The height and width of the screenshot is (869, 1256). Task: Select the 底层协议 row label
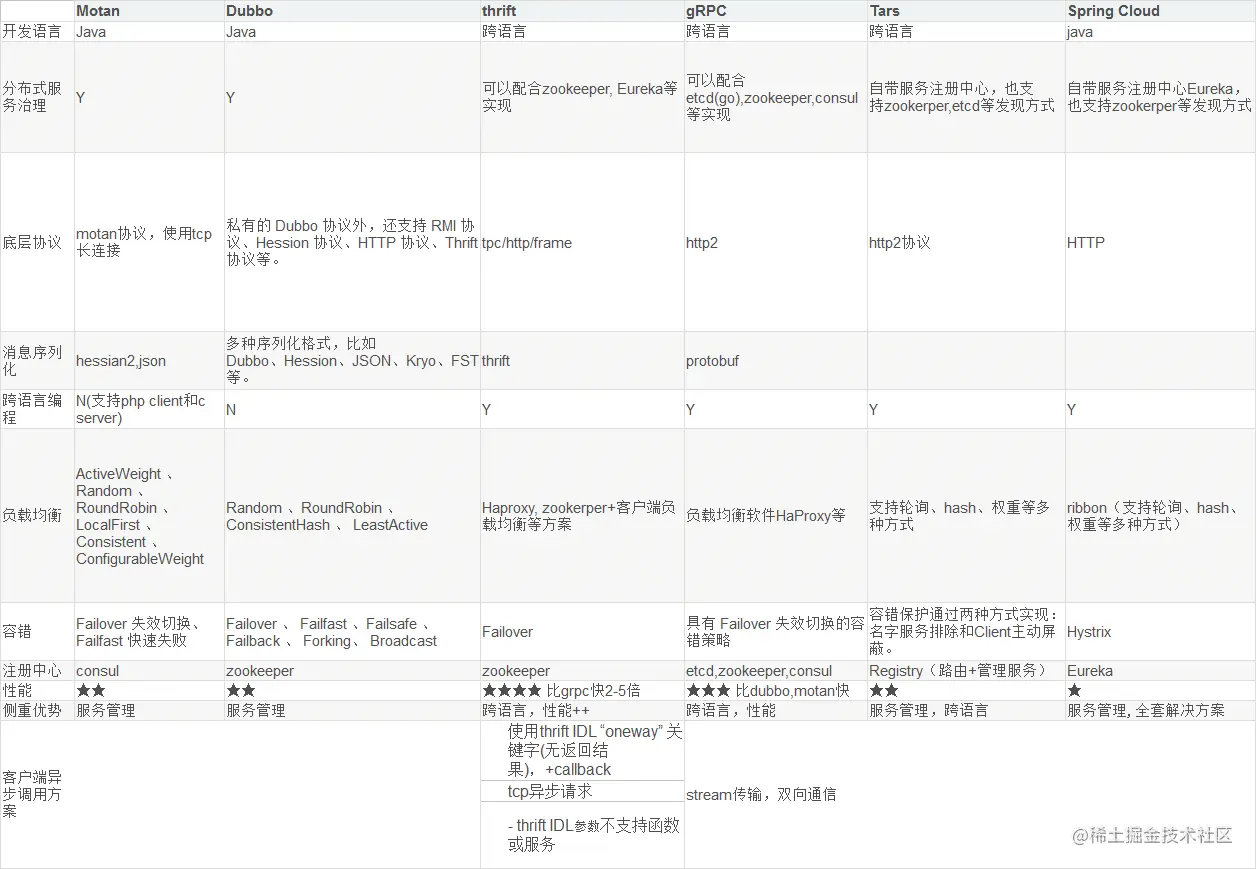click(x=32, y=242)
